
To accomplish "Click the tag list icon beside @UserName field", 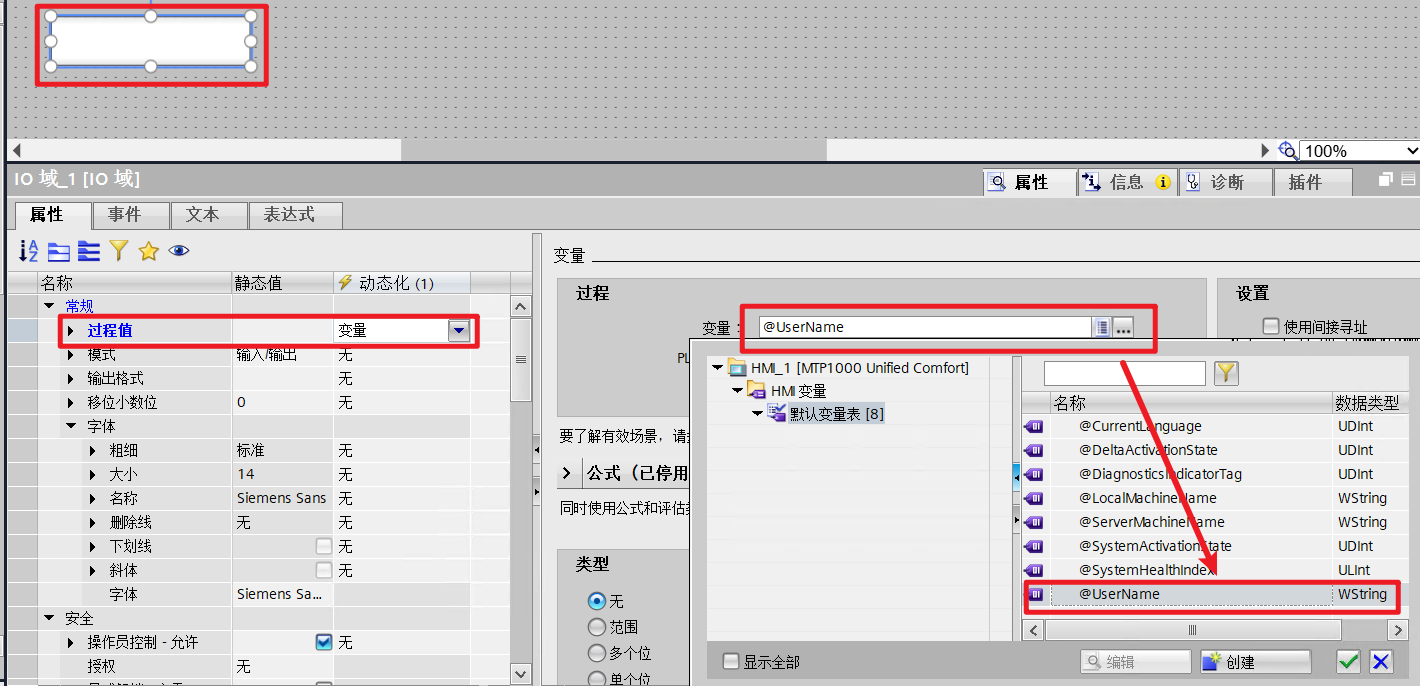I will [1101, 327].
